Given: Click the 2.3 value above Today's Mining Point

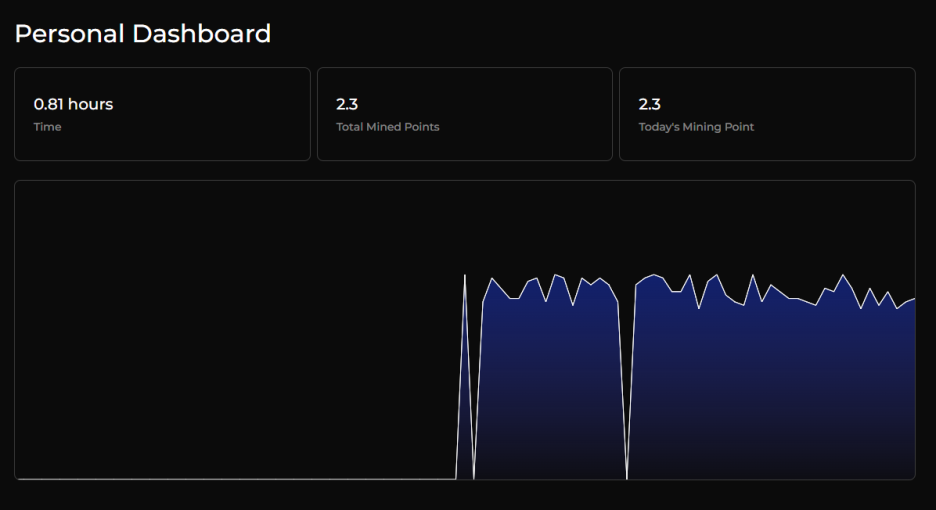Looking at the screenshot, I should (649, 104).
